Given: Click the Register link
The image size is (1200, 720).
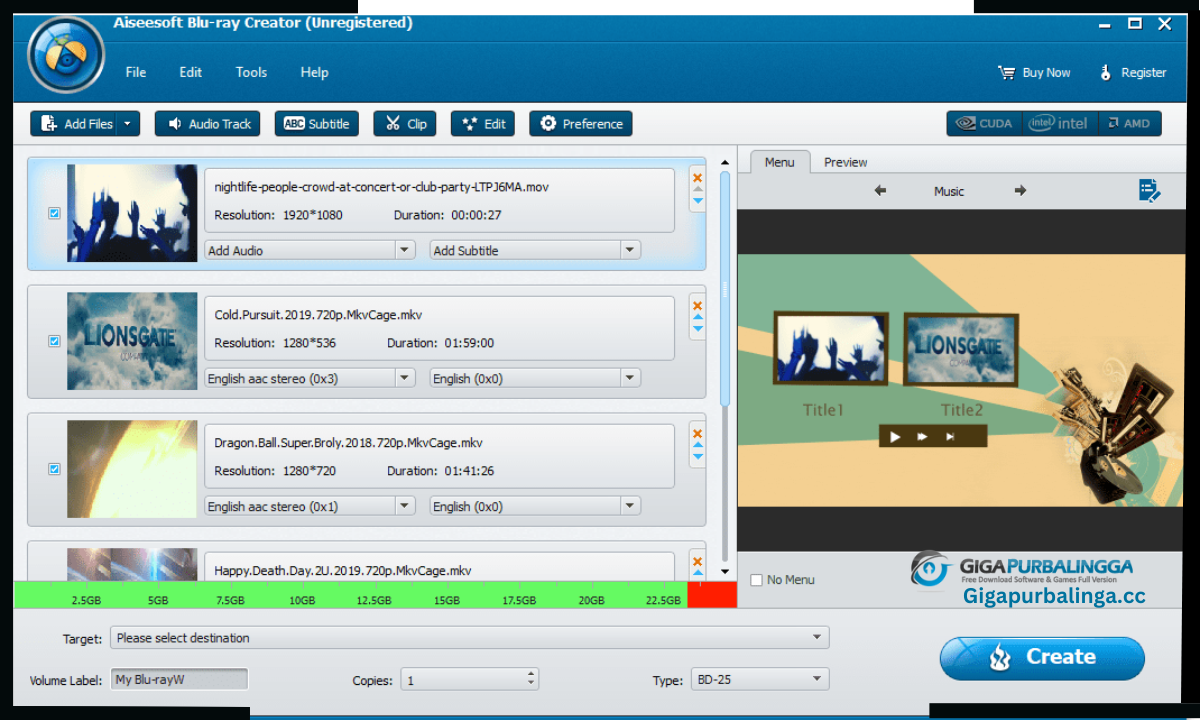Looking at the screenshot, I should tap(1133, 72).
